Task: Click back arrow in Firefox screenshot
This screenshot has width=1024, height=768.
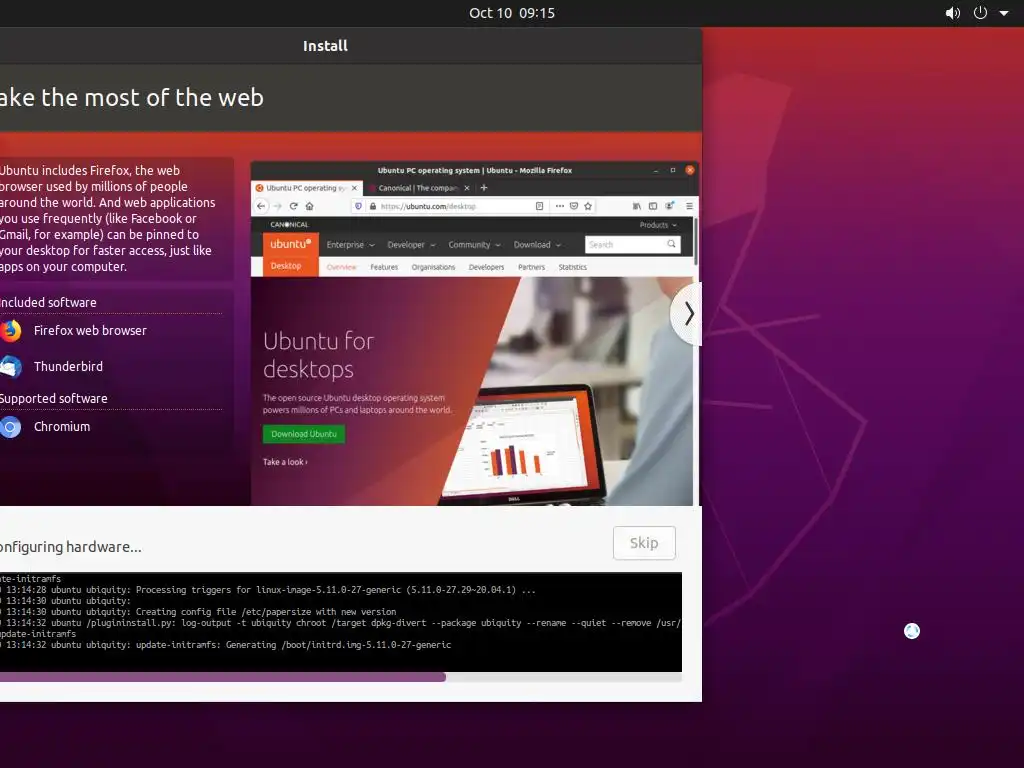Action: pyautogui.click(x=261, y=206)
